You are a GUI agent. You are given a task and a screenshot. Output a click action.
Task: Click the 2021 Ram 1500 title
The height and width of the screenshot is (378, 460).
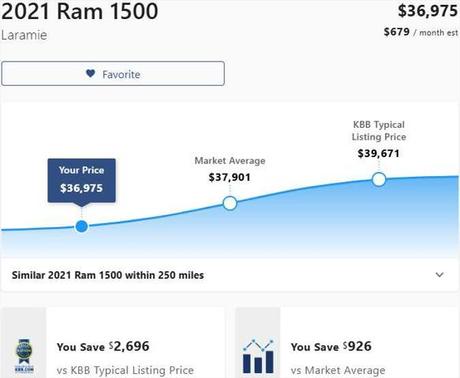[80, 11]
